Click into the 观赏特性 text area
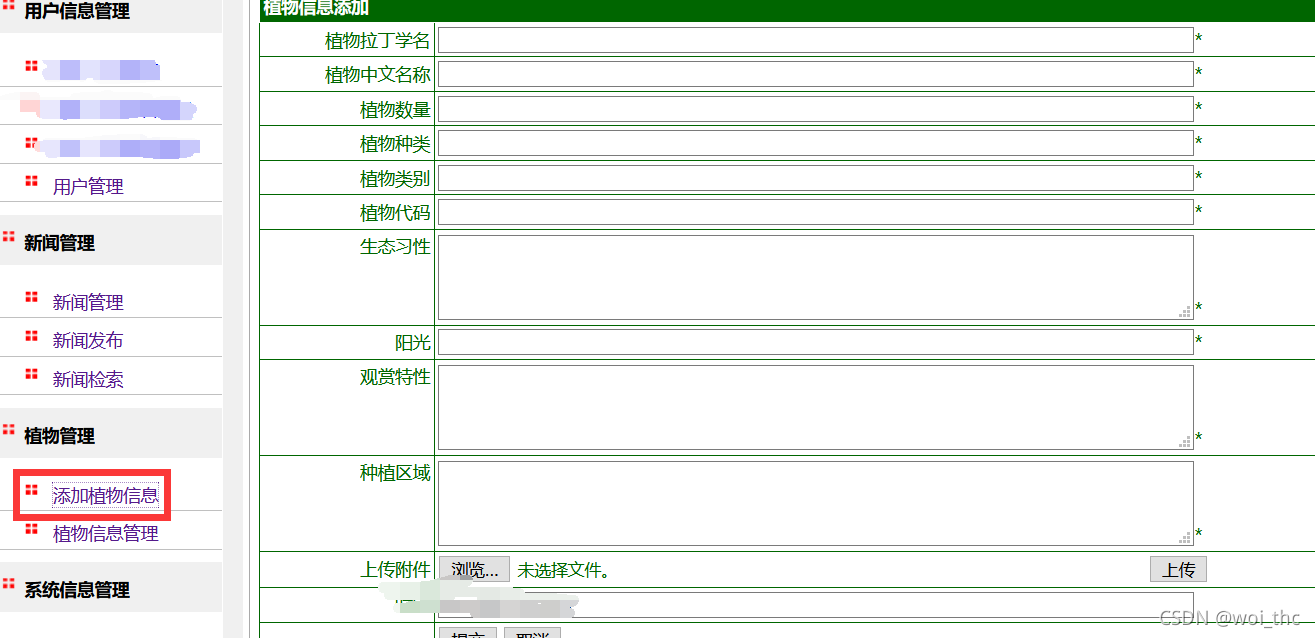 pyautogui.click(x=815, y=407)
